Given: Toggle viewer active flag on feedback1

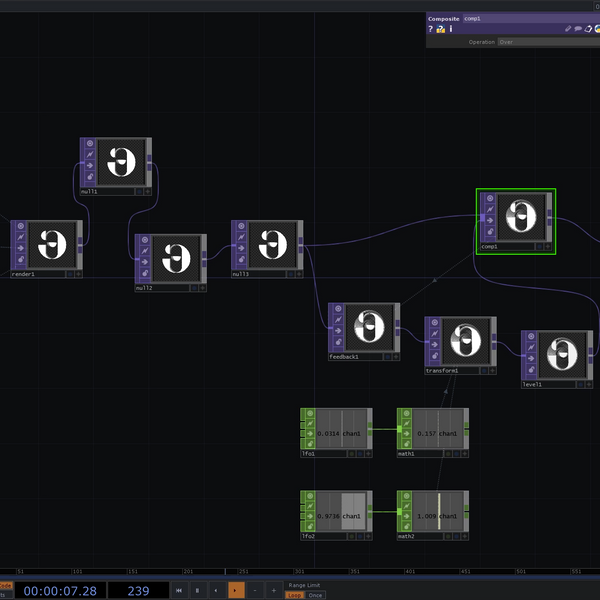Looking at the screenshot, I should (x=338, y=309).
